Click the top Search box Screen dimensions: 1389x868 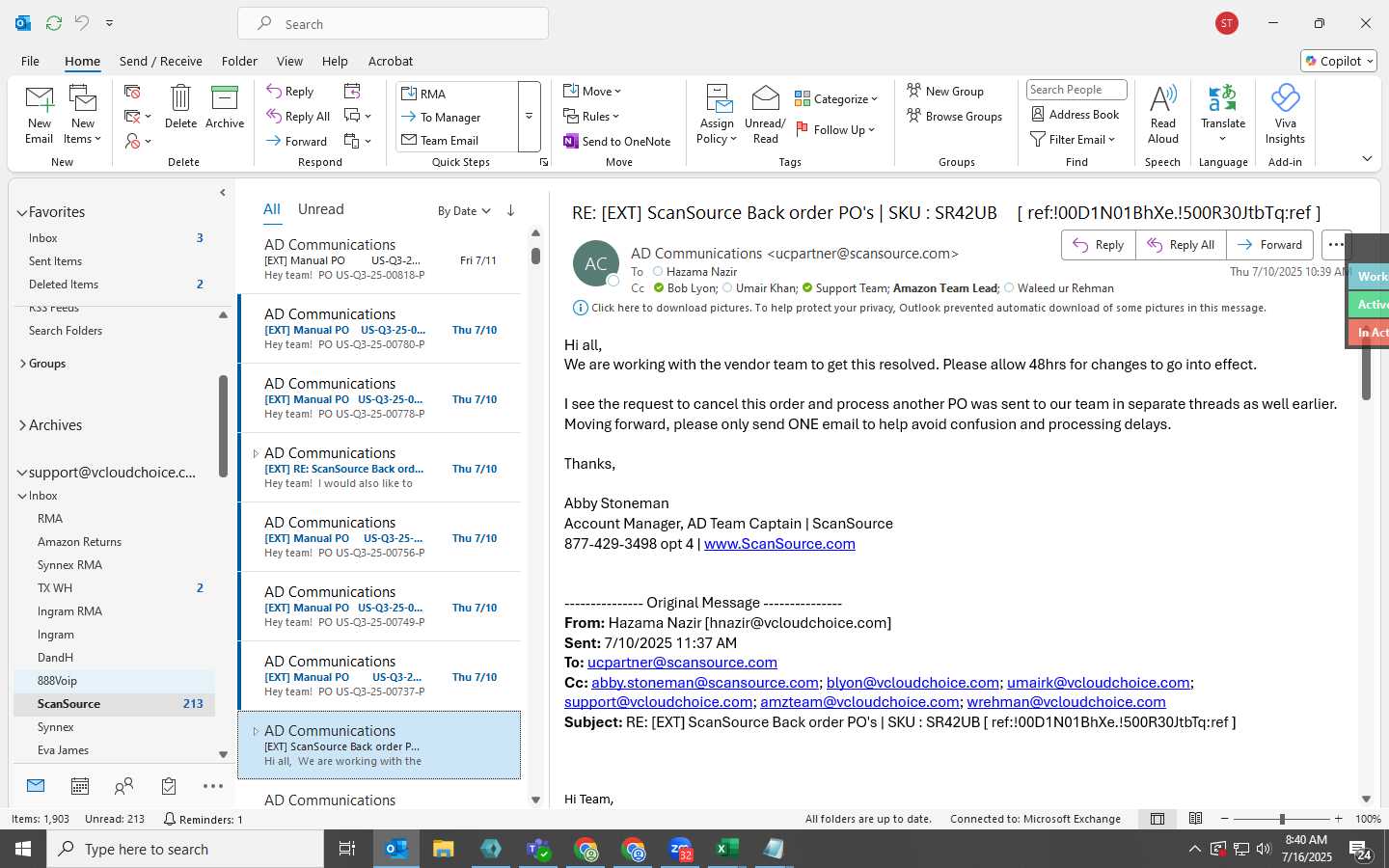(393, 23)
